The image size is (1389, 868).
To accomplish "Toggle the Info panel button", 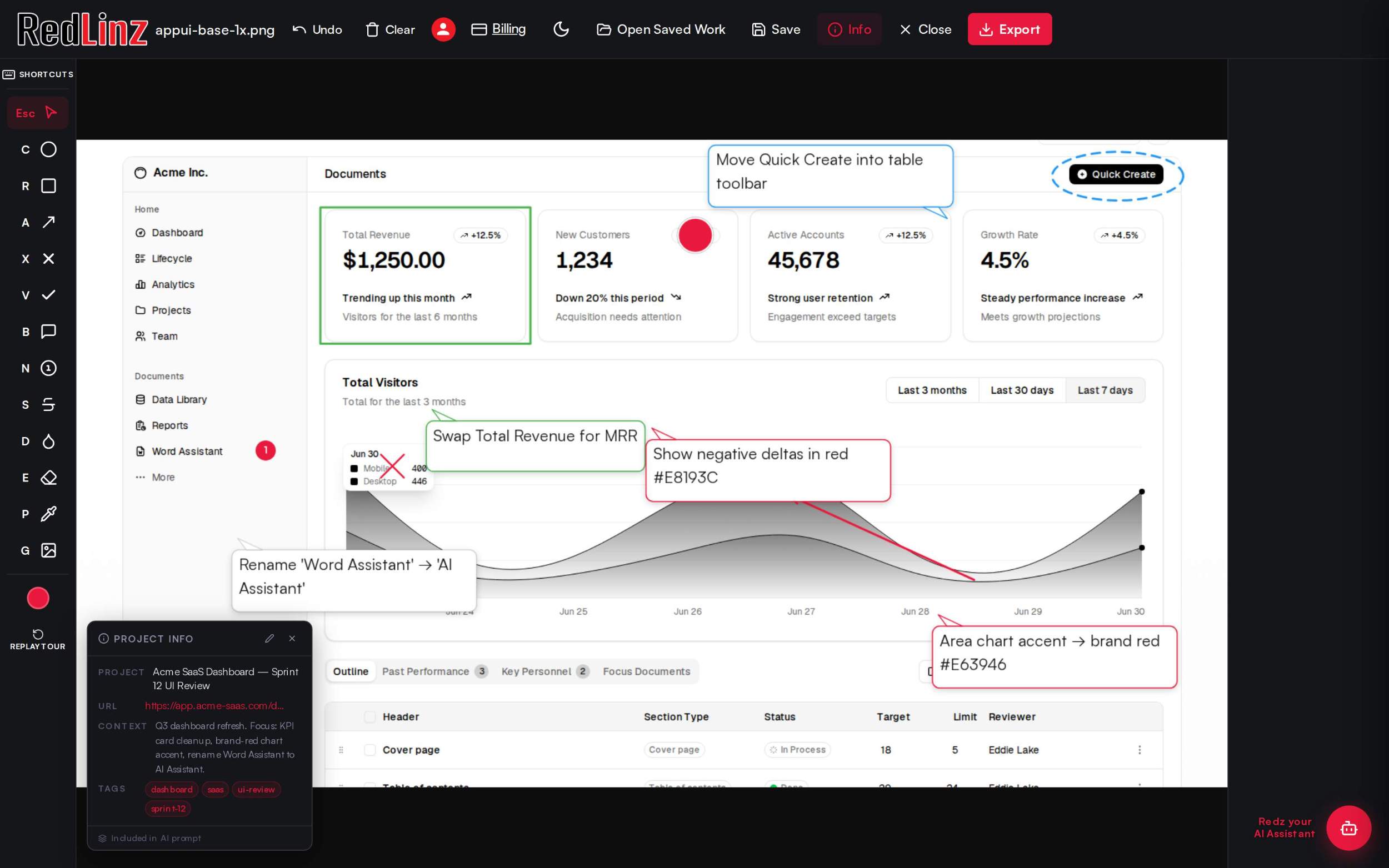I will coord(850,29).
